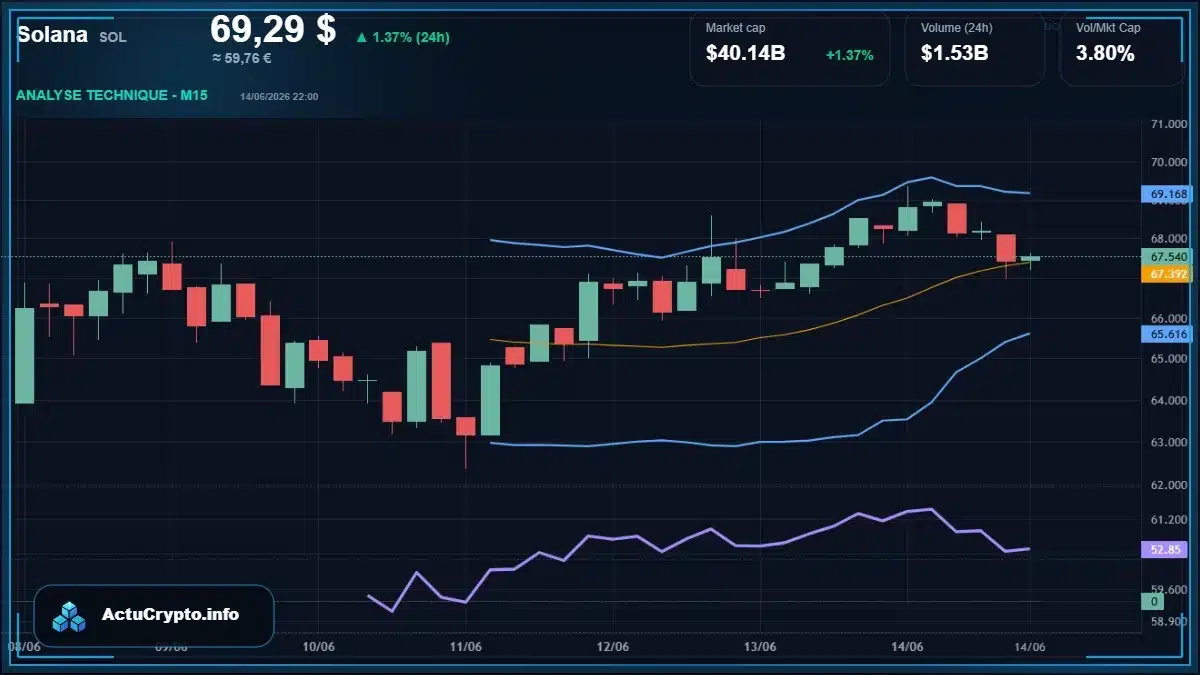Image resolution: width=1200 pixels, height=675 pixels.
Task: Click the +1.37% change in Market cap card
Action: point(849,55)
